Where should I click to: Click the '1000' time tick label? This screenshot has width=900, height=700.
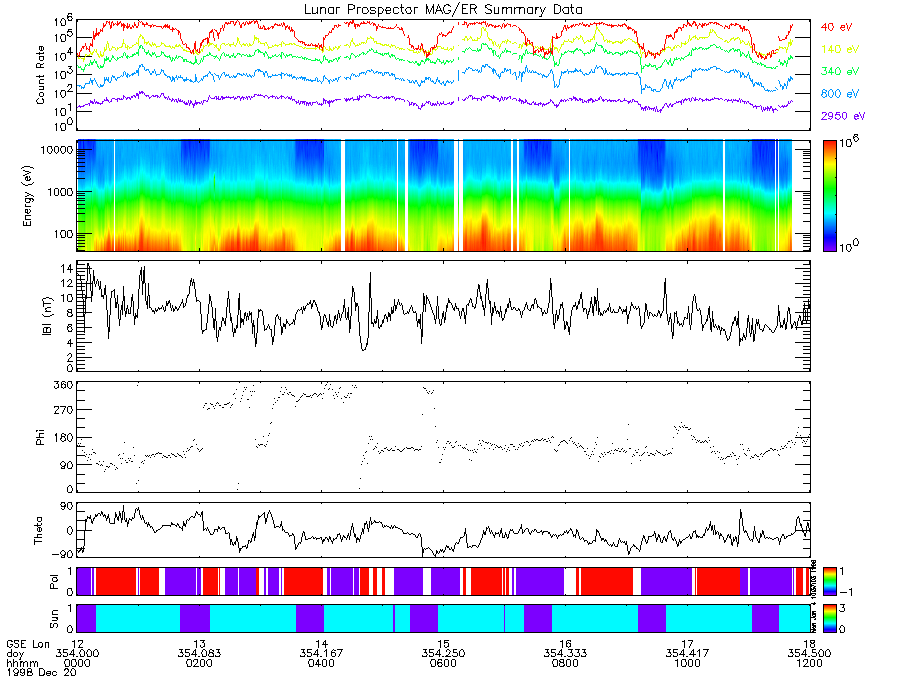pyautogui.click(x=688, y=663)
